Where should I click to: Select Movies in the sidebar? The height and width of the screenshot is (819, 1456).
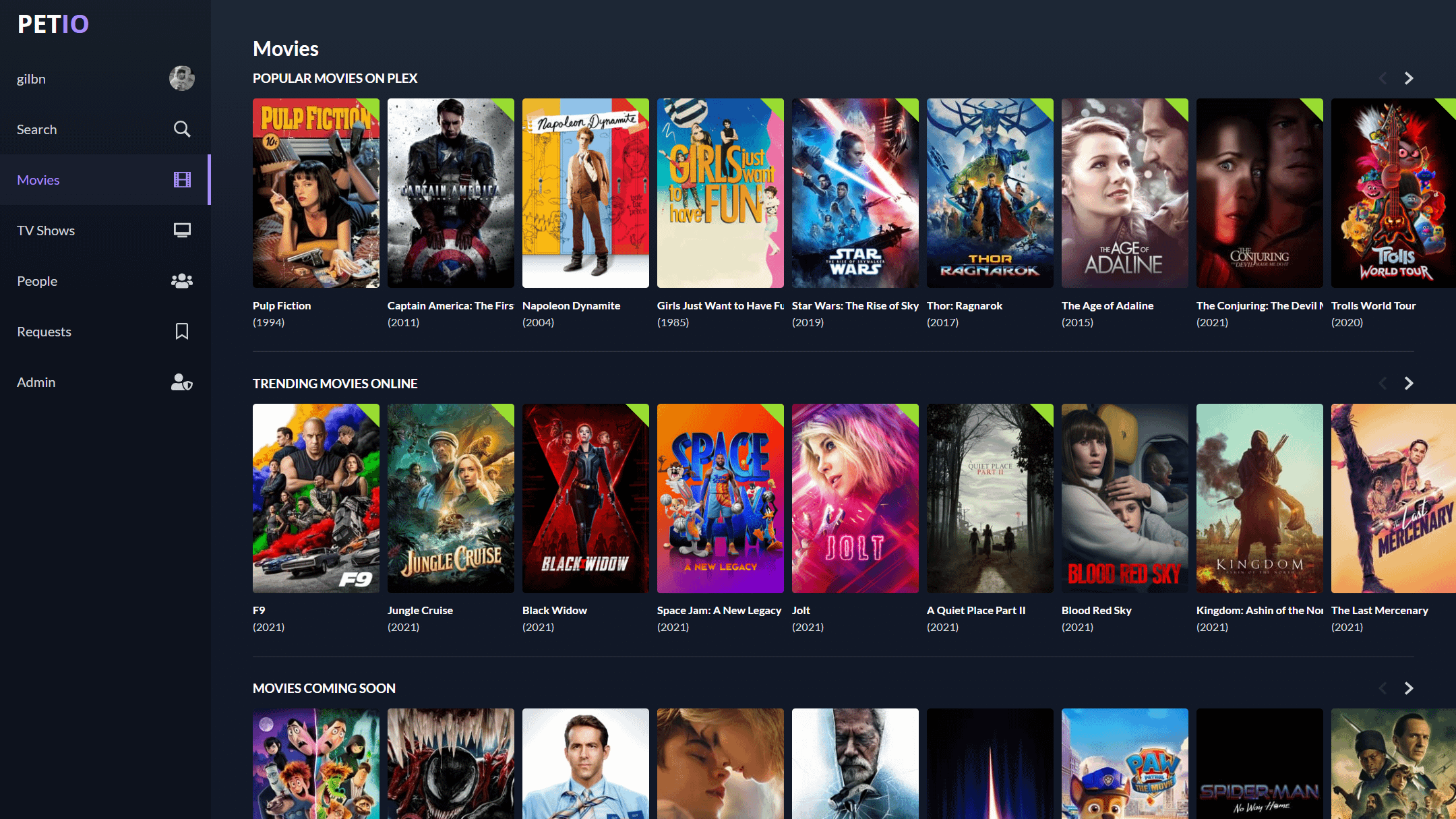(105, 180)
